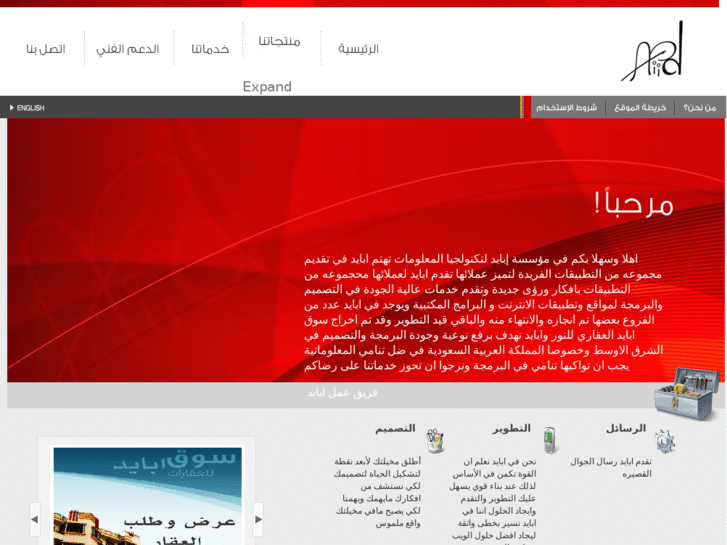Click the عرض وطلب العقار caption
The image size is (727, 545).
pyautogui.click(x=180, y=531)
